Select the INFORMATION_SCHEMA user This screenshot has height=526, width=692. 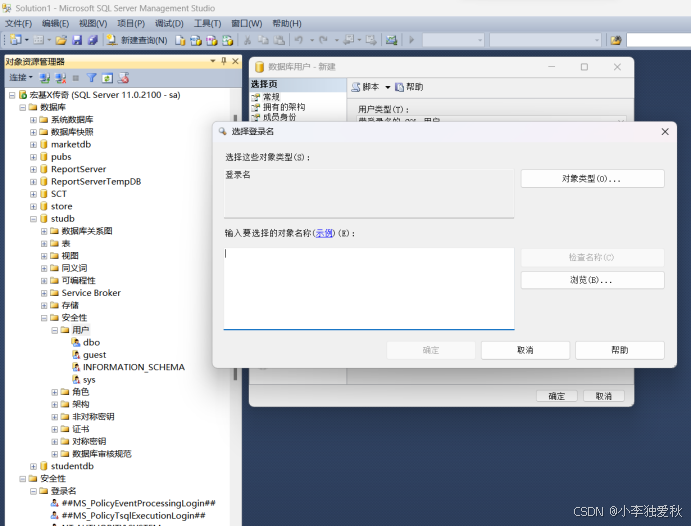(134, 367)
